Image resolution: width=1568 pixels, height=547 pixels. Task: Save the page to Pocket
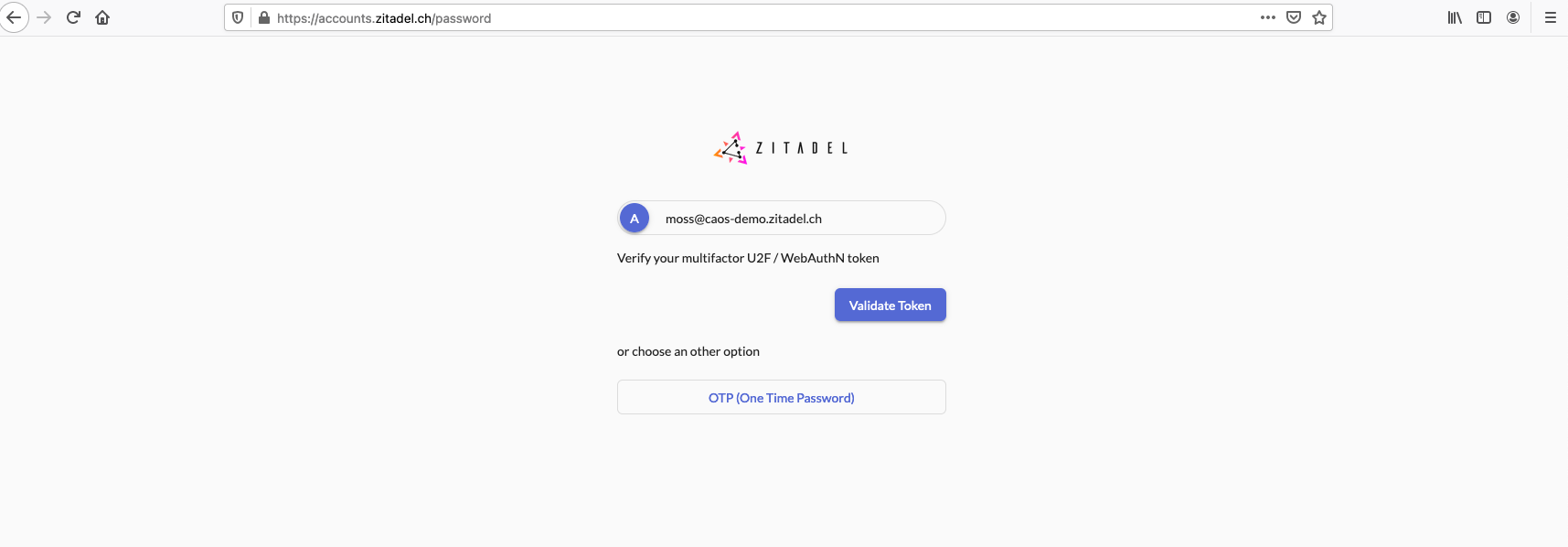(1293, 17)
